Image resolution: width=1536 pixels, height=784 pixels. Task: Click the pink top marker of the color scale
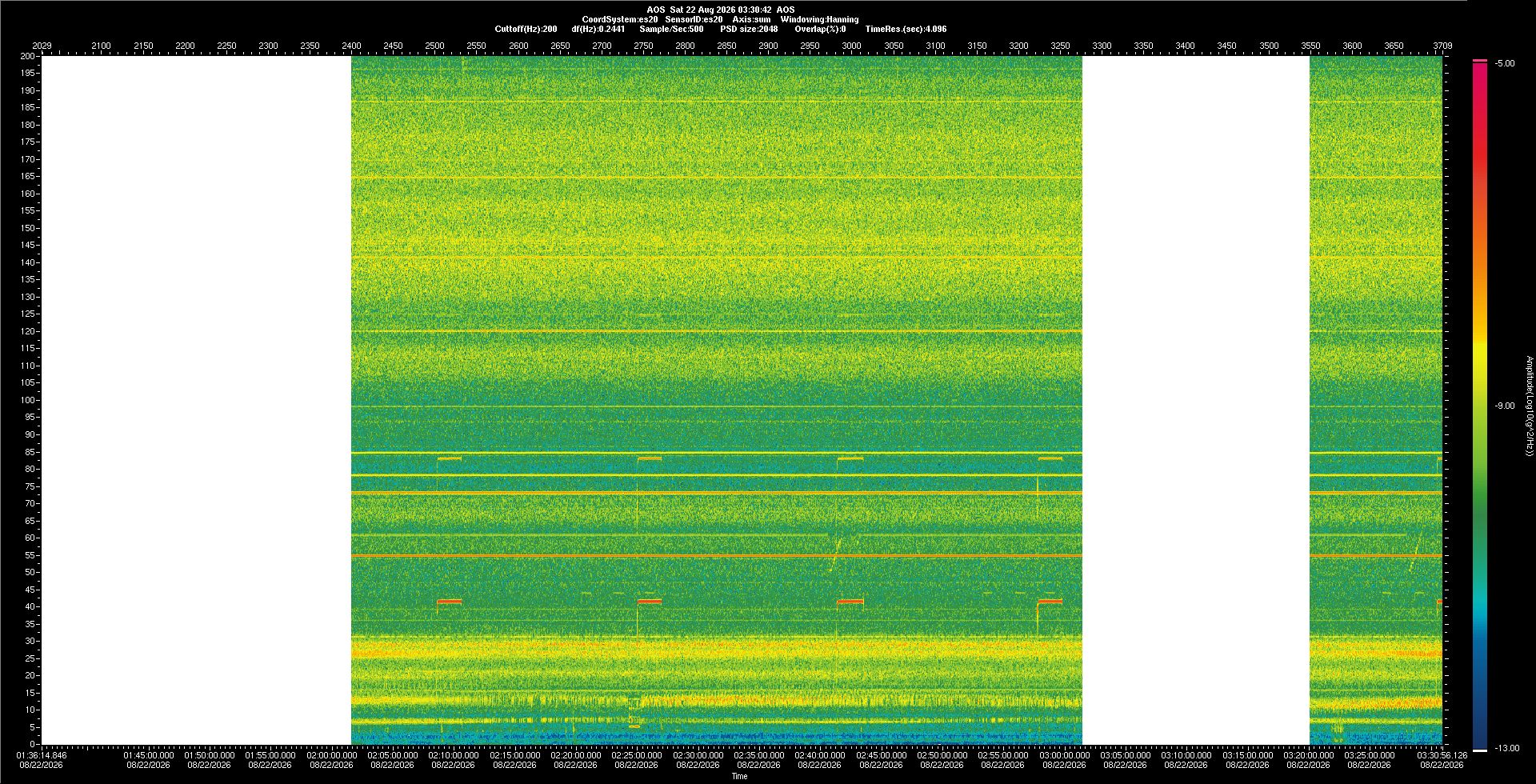click(1480, 61)
